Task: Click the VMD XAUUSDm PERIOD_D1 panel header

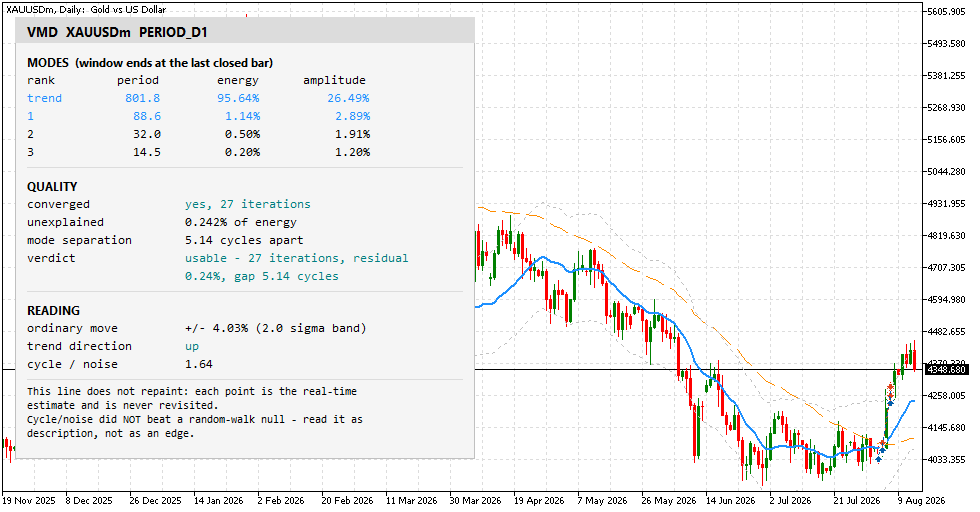Action: [x=245, y=32]
